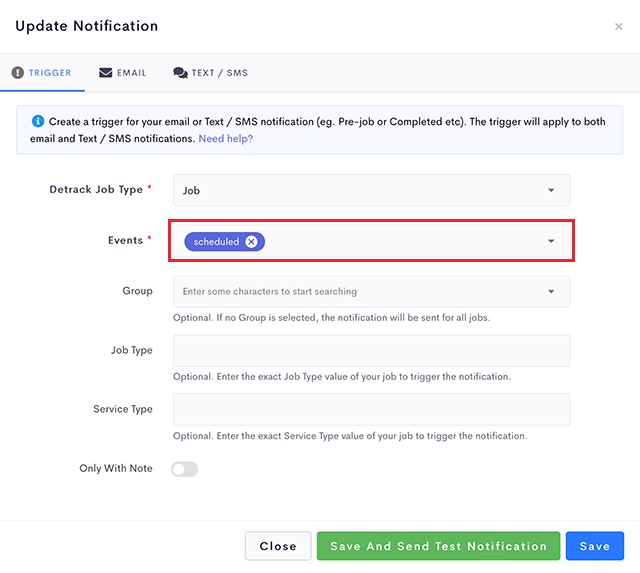Click the Text / SMS chat bubbles icon
The image size is (640, 573).
(x=180, y=73)
